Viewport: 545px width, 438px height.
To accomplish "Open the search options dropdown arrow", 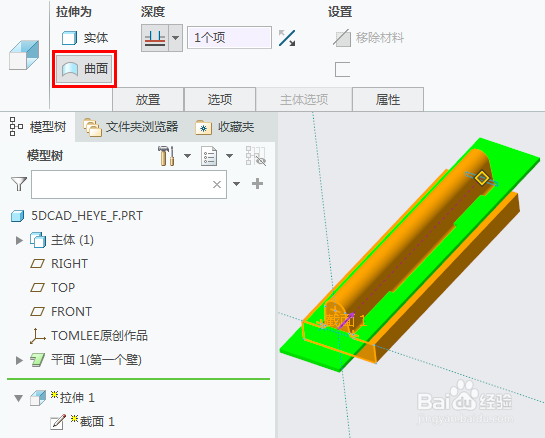I will pyautogui.click(x=236, y=184).
